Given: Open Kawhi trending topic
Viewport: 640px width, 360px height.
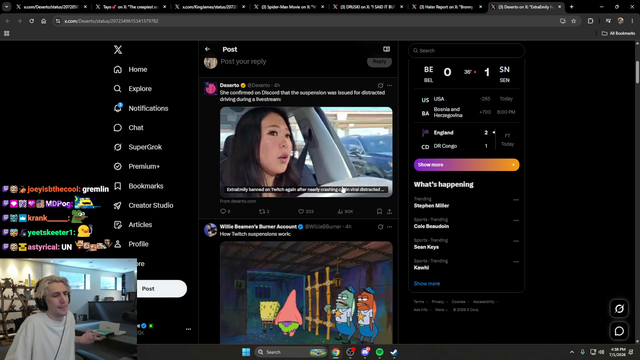Looking at the screenshot, I should point(421,268).
